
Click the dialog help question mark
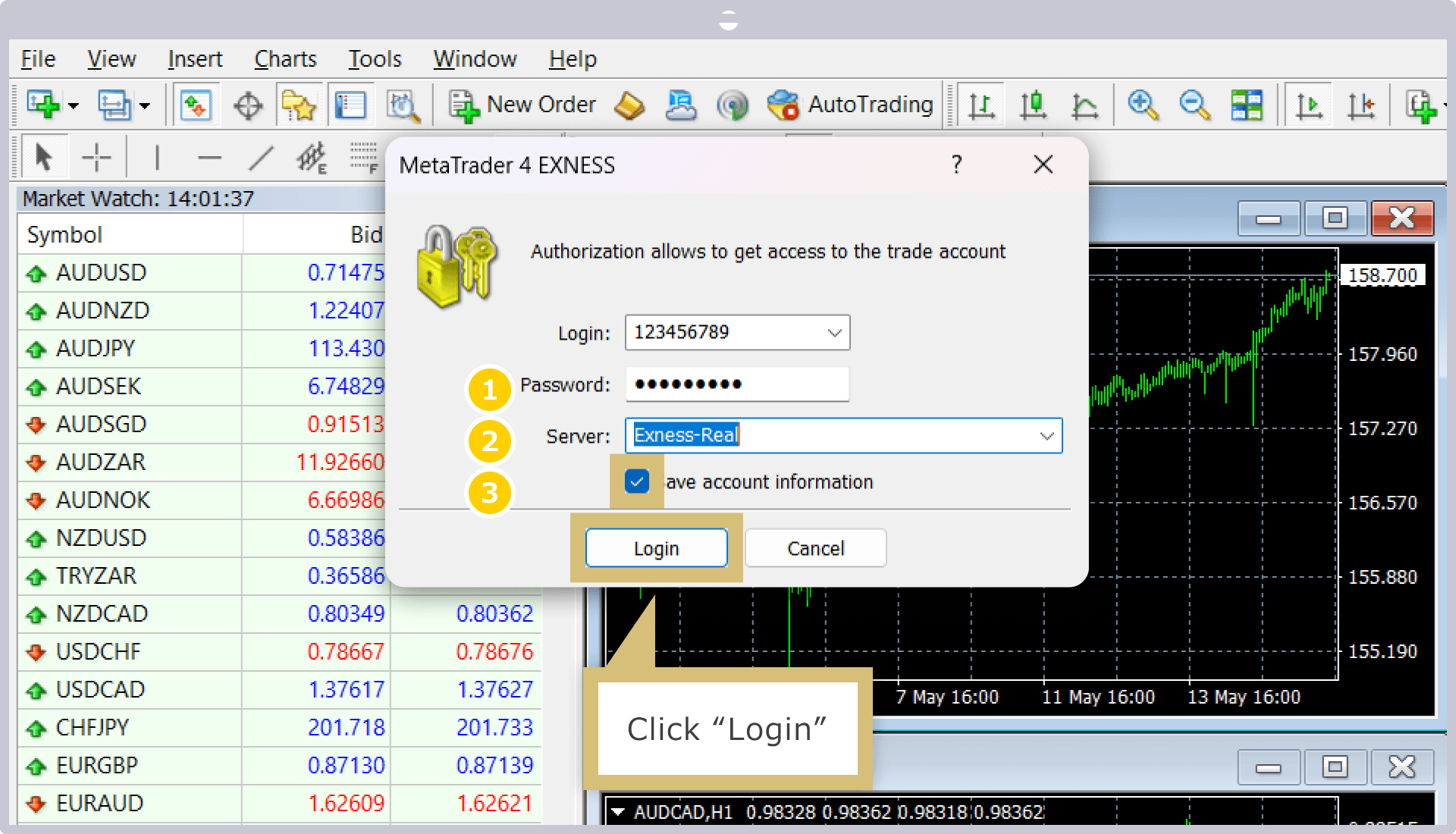click(957, 165)
